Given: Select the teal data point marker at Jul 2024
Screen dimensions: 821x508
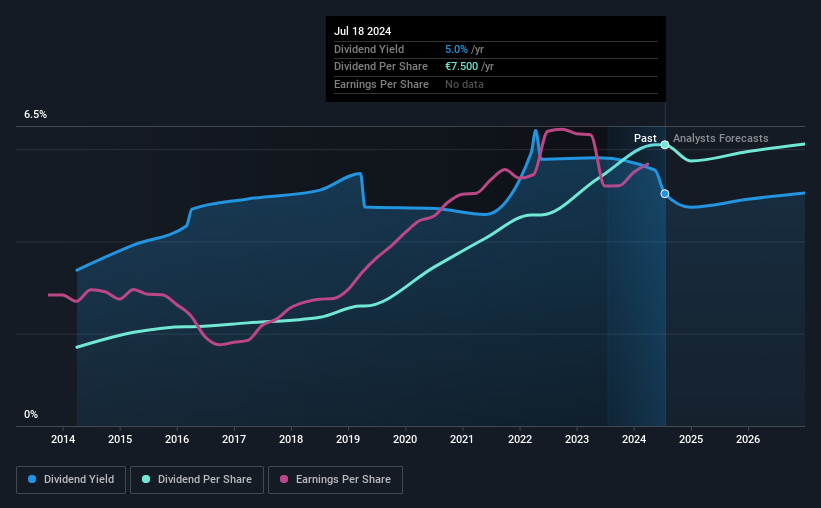Looking at the screenshot, I should coord(664,145).
